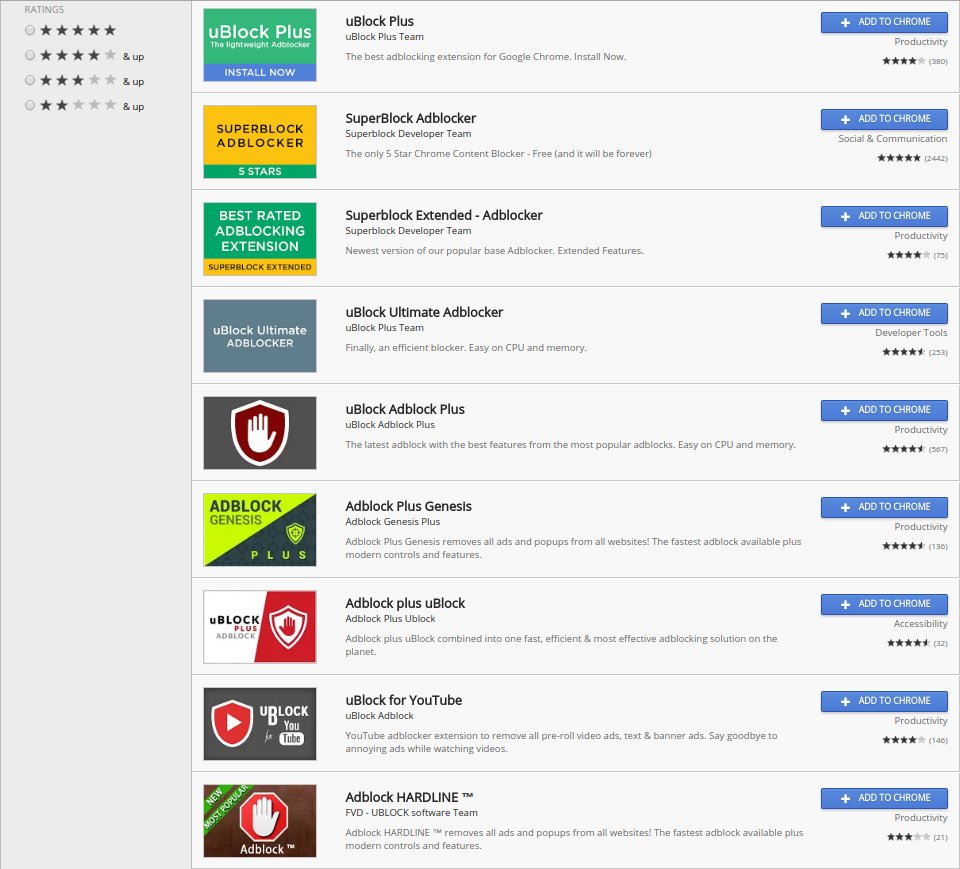
Task: Add uBlock Plus to Chrome
Action: [884, 22]
